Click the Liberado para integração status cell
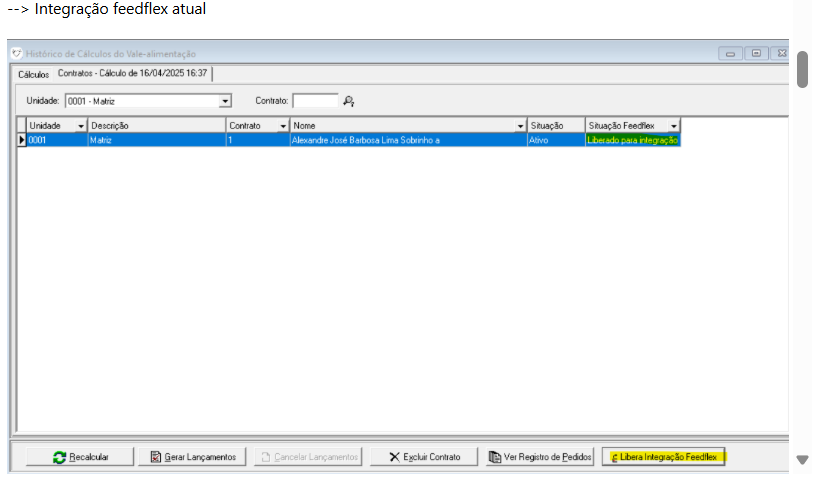This screenshot has width=813, height=477. coord(633,141)
